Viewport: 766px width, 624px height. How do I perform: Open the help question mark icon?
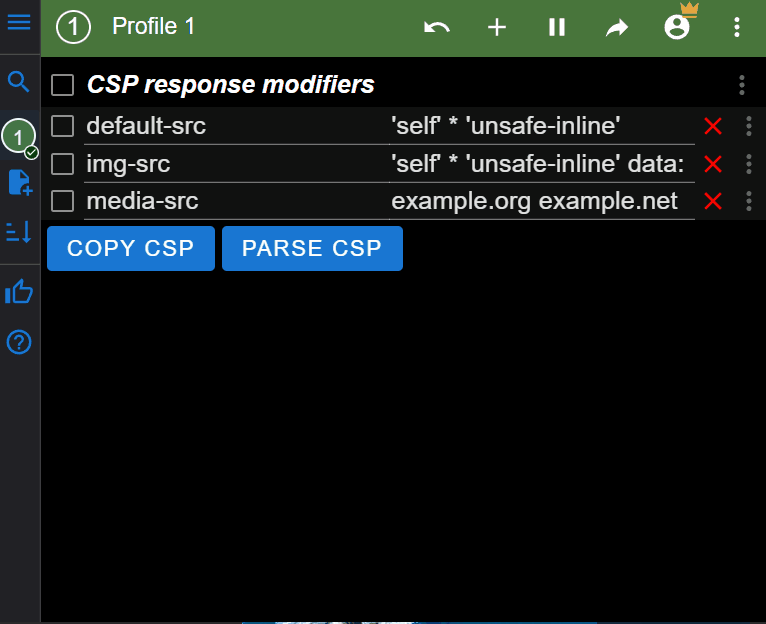tap(19, 343)
